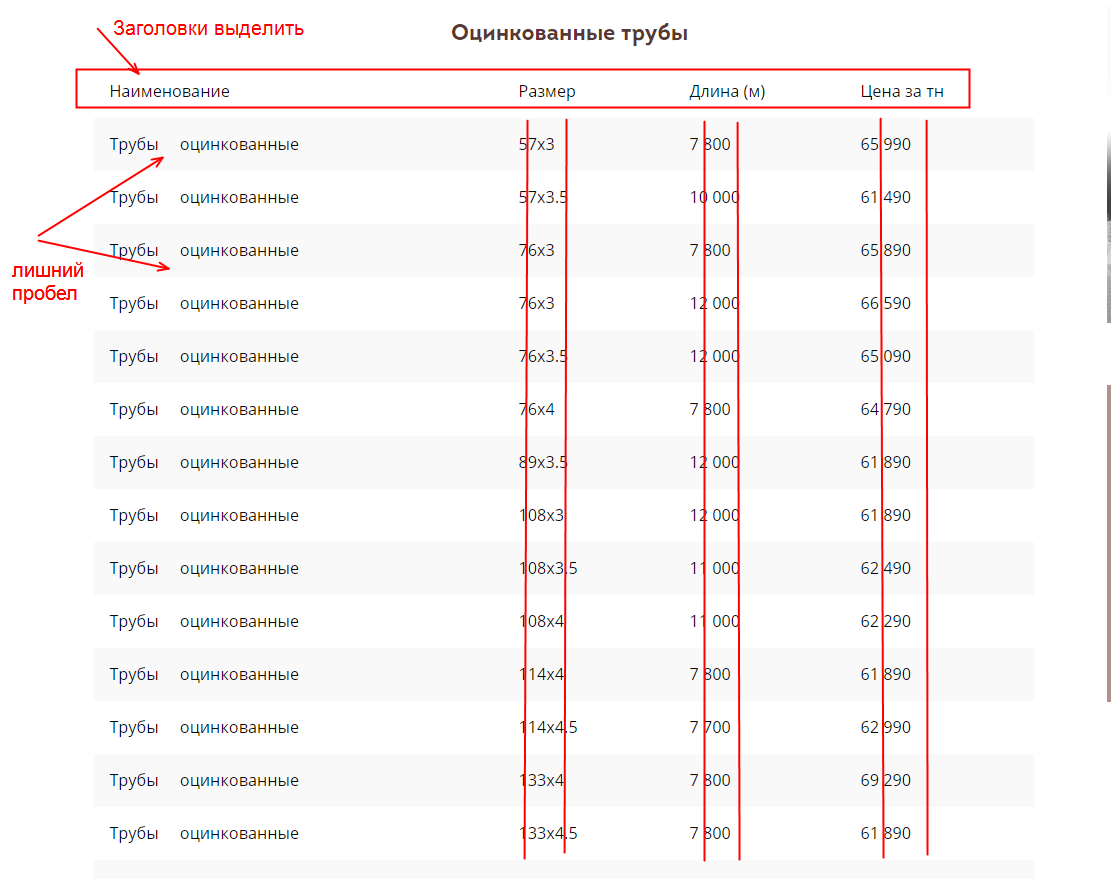Viewport: 1111px width, 879px height.
Task: Select size cell '76x4'
Action: [x=536, y=409]
